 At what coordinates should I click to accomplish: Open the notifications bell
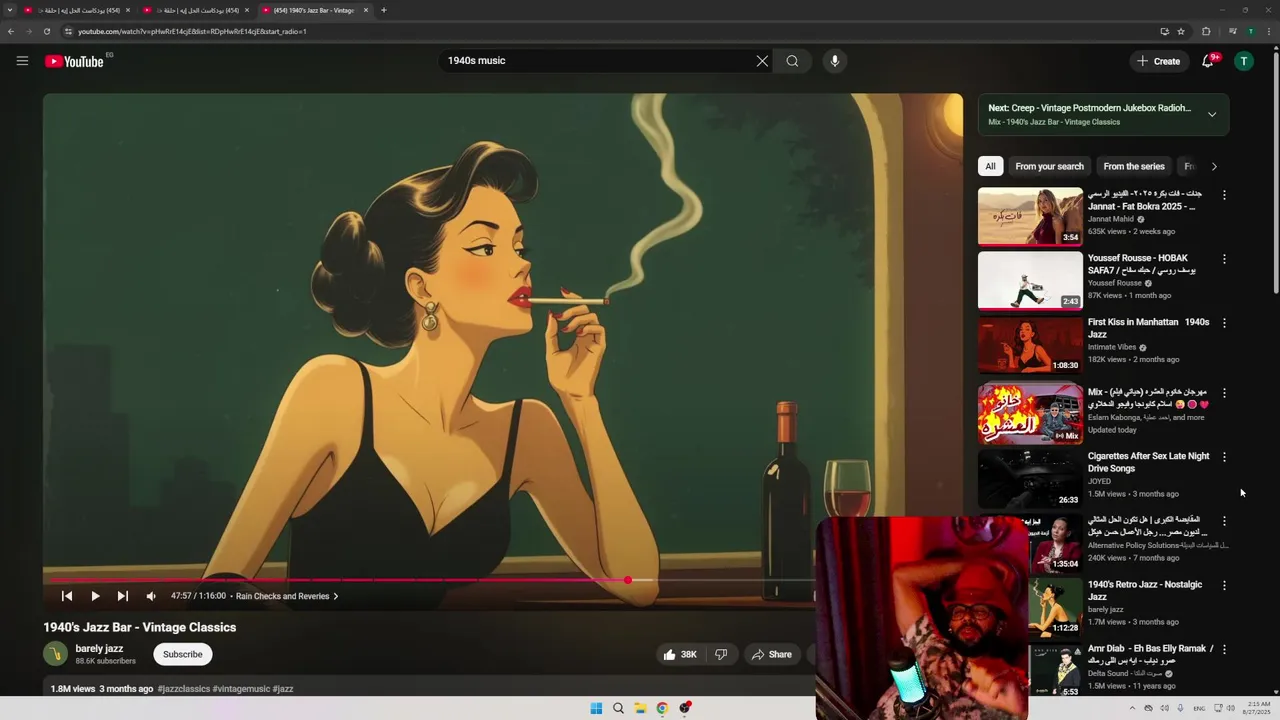(x=1208, y=61)
